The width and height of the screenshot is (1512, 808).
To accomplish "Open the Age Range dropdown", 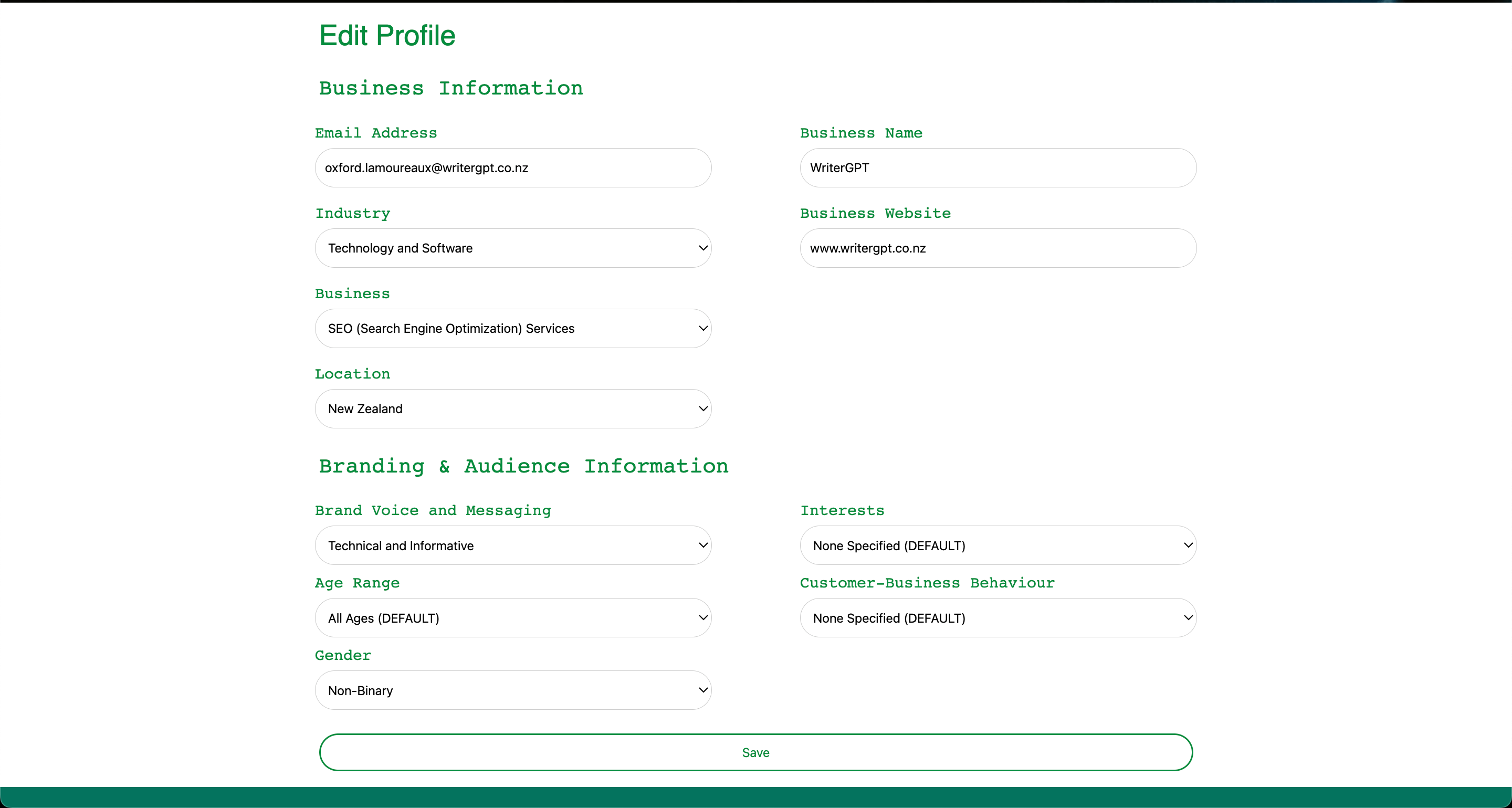I will (x=513, y=618).
